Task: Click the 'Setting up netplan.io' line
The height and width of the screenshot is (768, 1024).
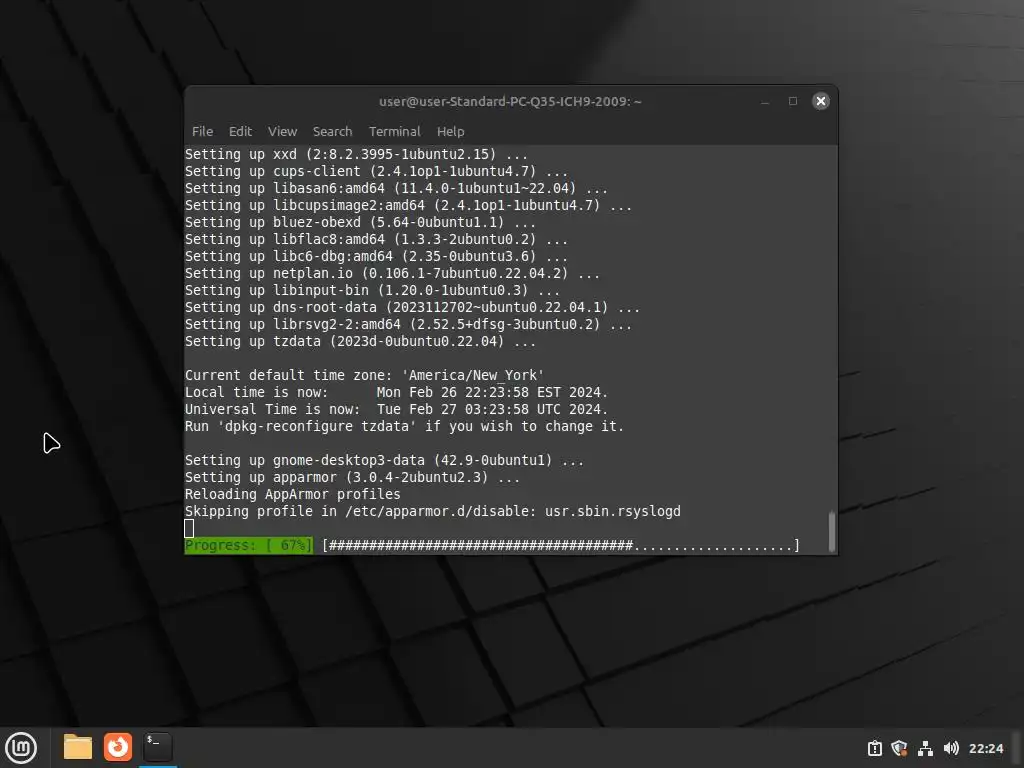Action: (392, 274)
